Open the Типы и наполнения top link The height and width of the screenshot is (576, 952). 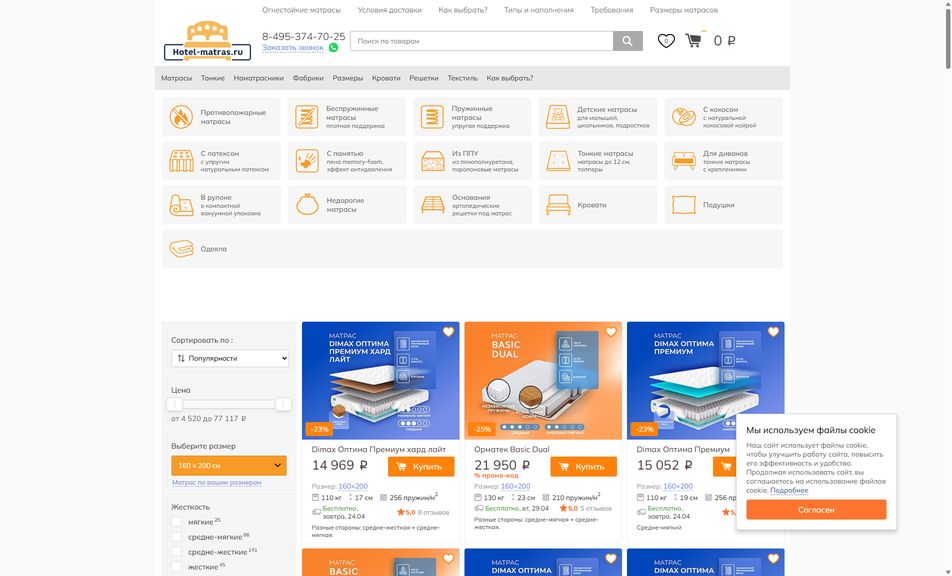pyautogui.click(x=539, y=10)
